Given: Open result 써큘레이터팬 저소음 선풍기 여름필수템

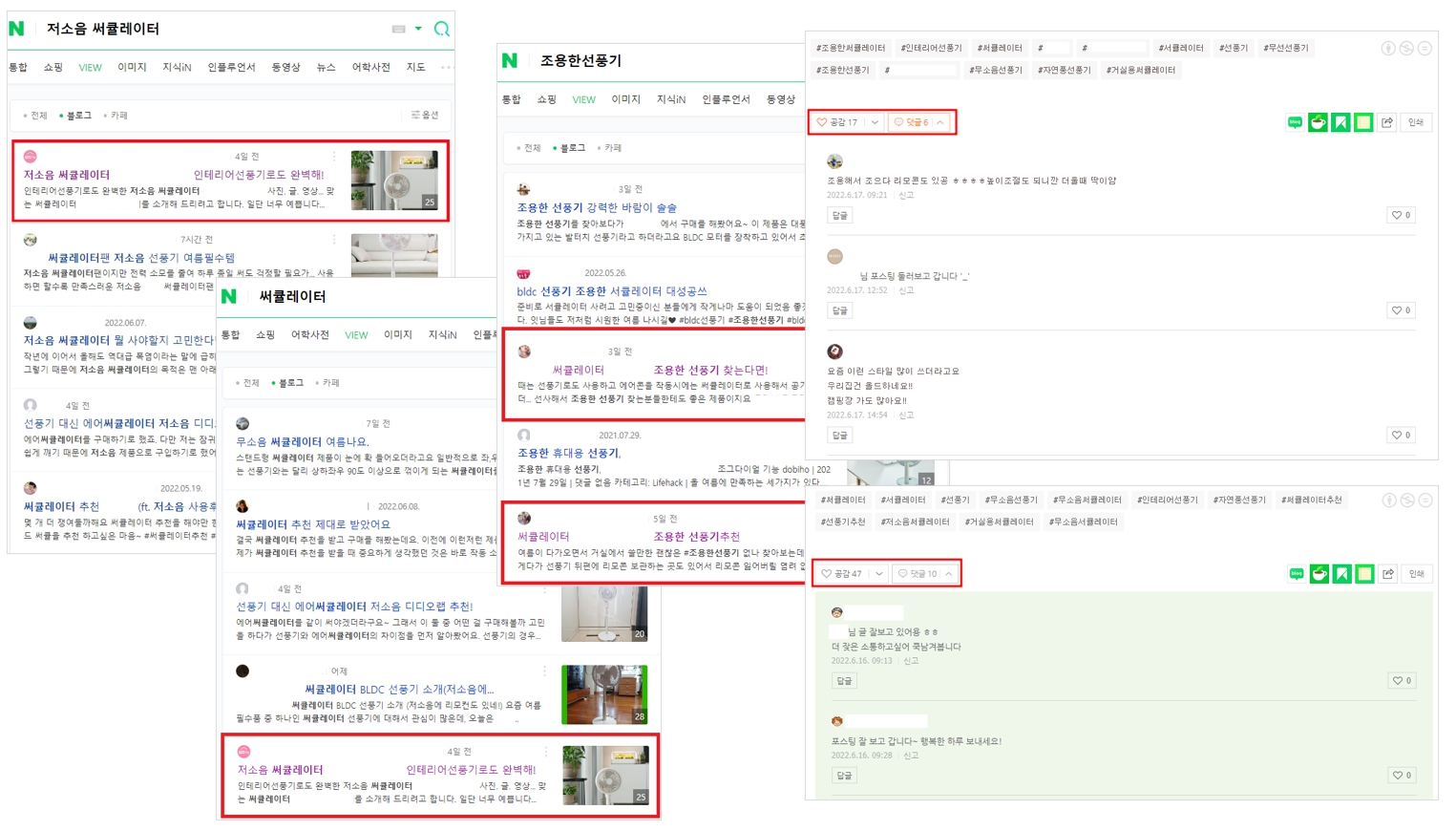Looking at the screenshot, I should [141, 258].
